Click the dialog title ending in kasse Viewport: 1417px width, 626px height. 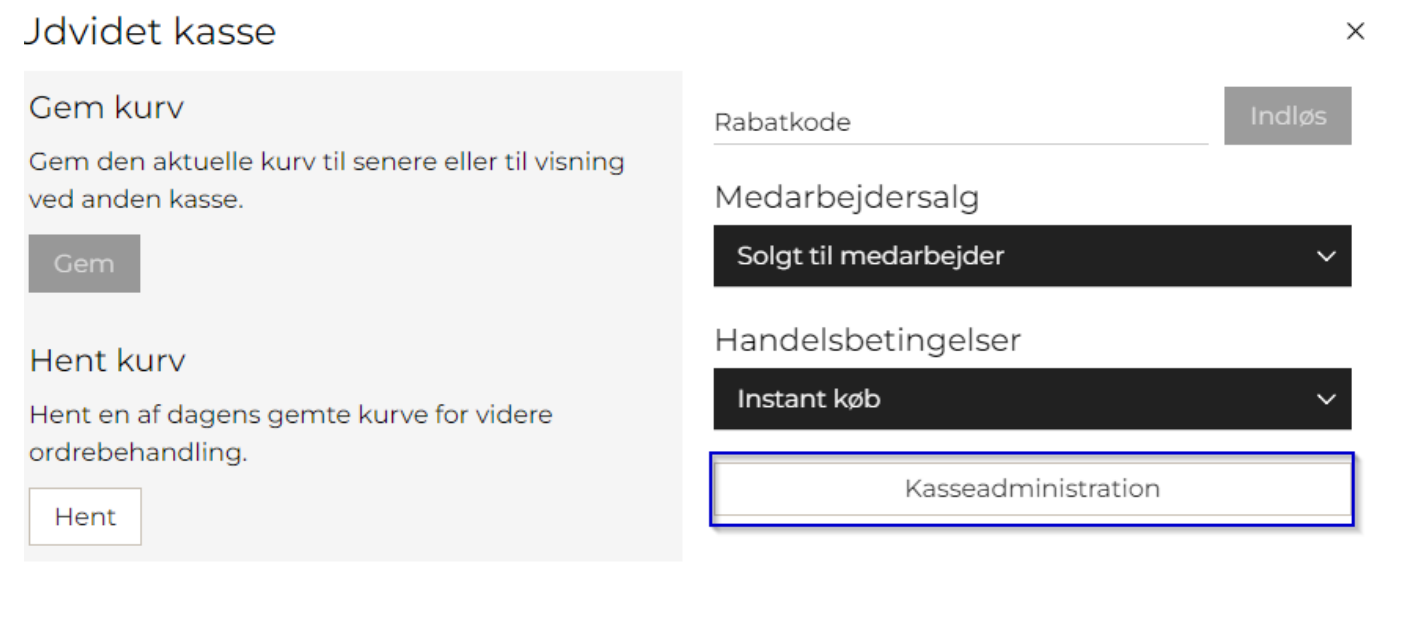coord(150,32)
